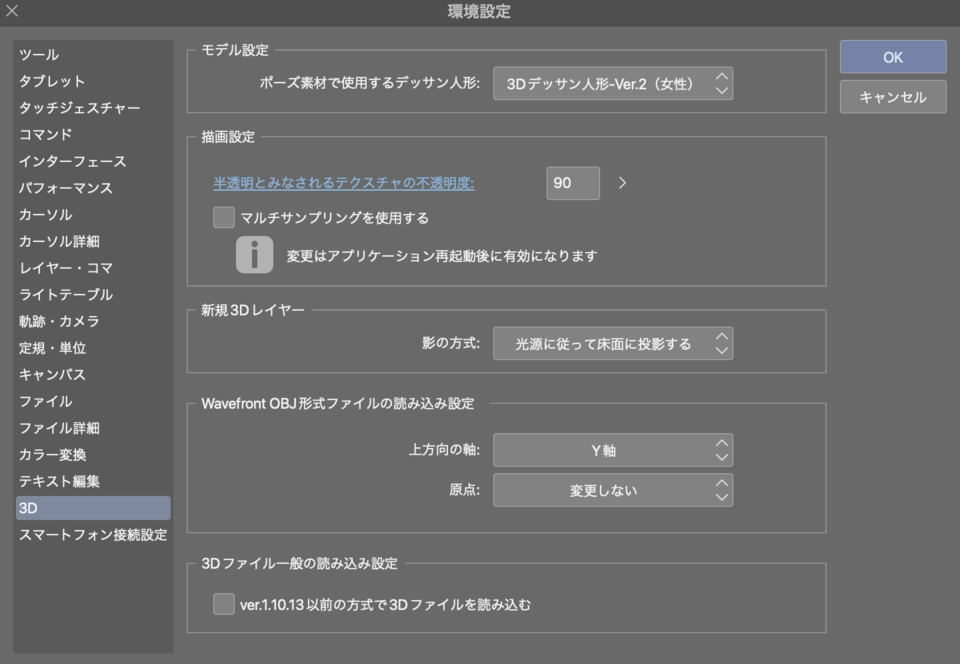Open ファイル詳細 settings category
The height and width of the screenshot is (664, 960).
[x=93, y=428]
